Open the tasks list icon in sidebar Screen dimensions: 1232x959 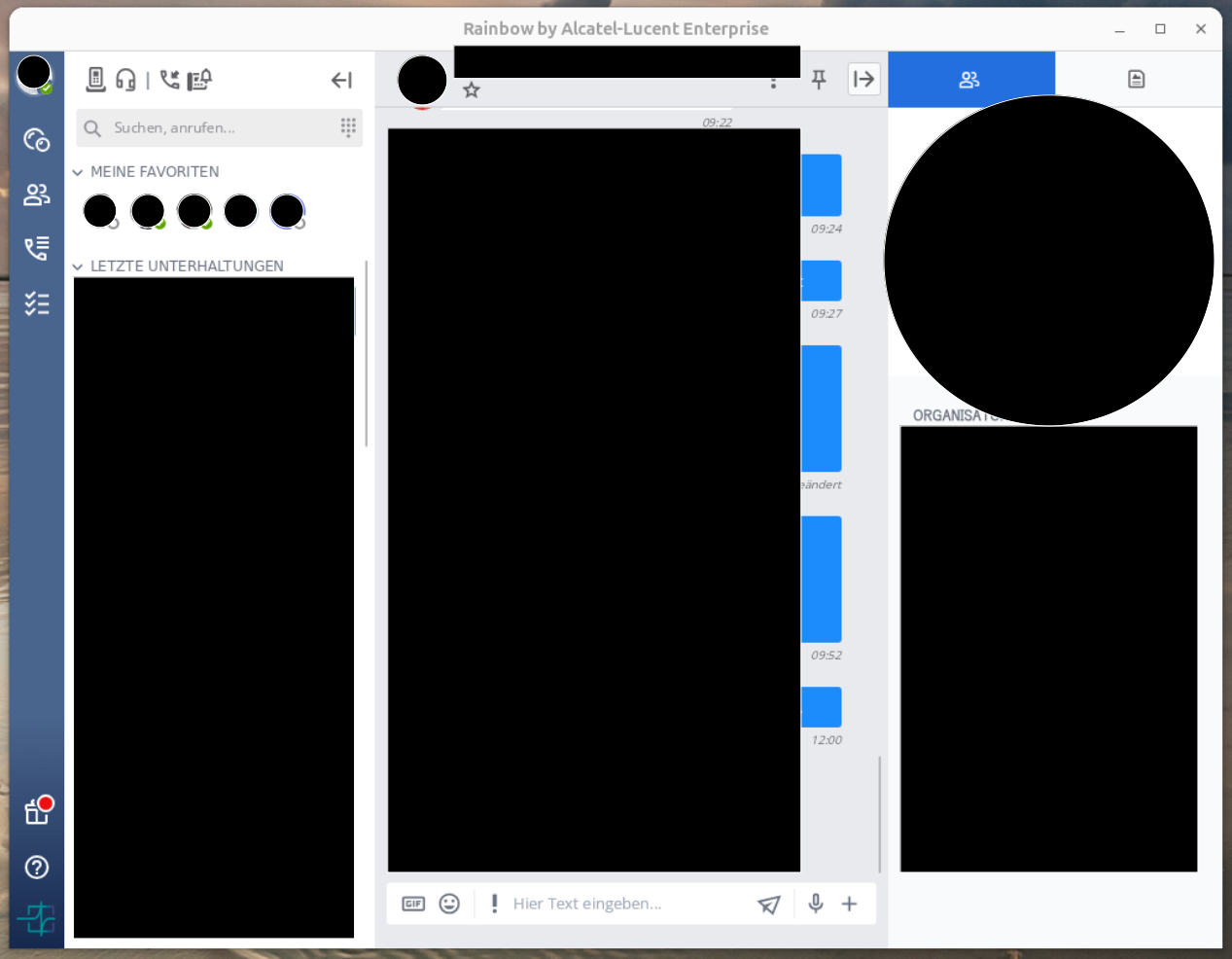point(36,302)
